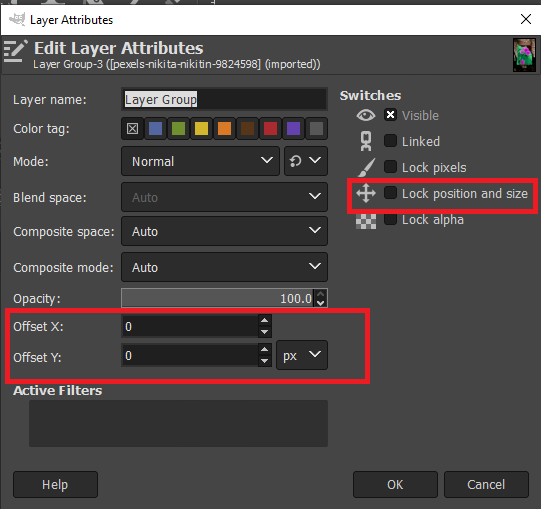Click the paintbrush icon beside Lock pixels
This screenshot has height=509, width=541.
tap(366, 167)
